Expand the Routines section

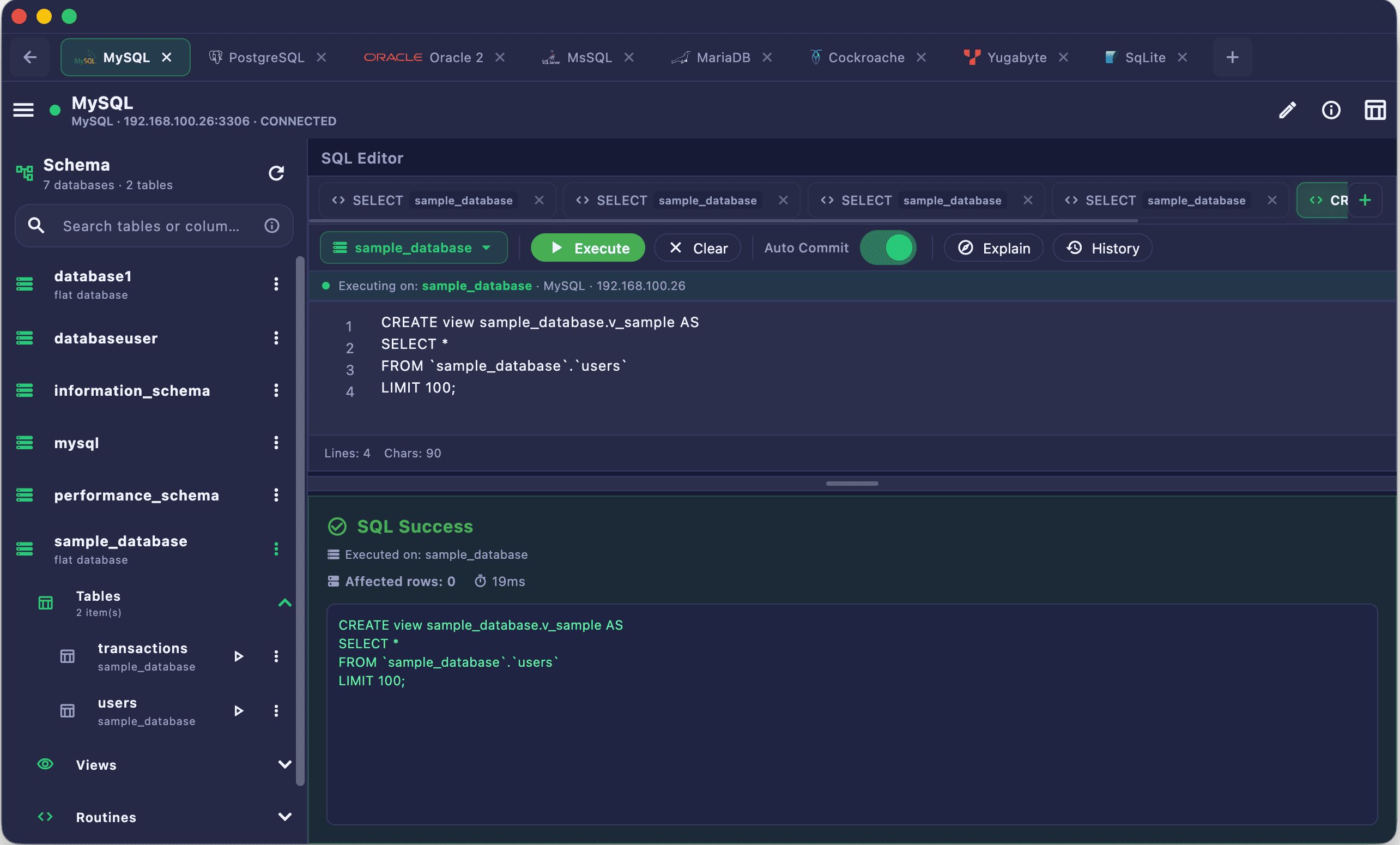pos(285,817)
